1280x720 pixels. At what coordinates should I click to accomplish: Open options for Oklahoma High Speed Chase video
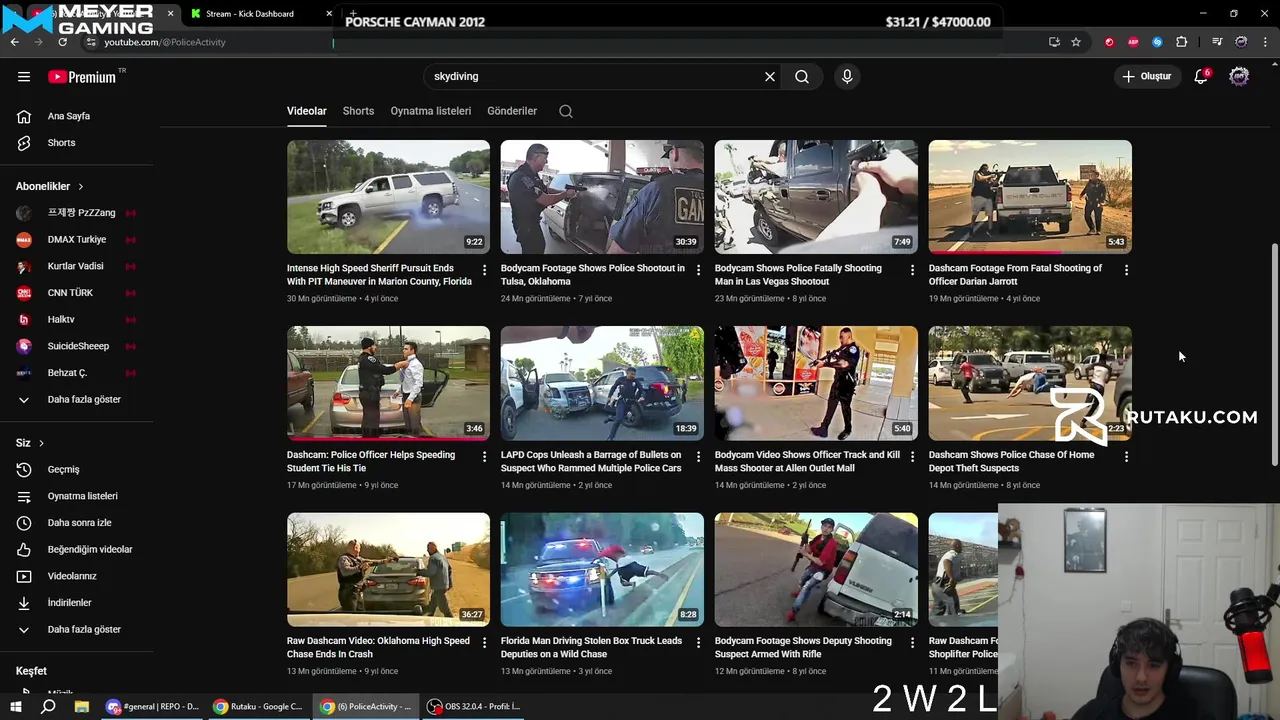coord(485,642)
